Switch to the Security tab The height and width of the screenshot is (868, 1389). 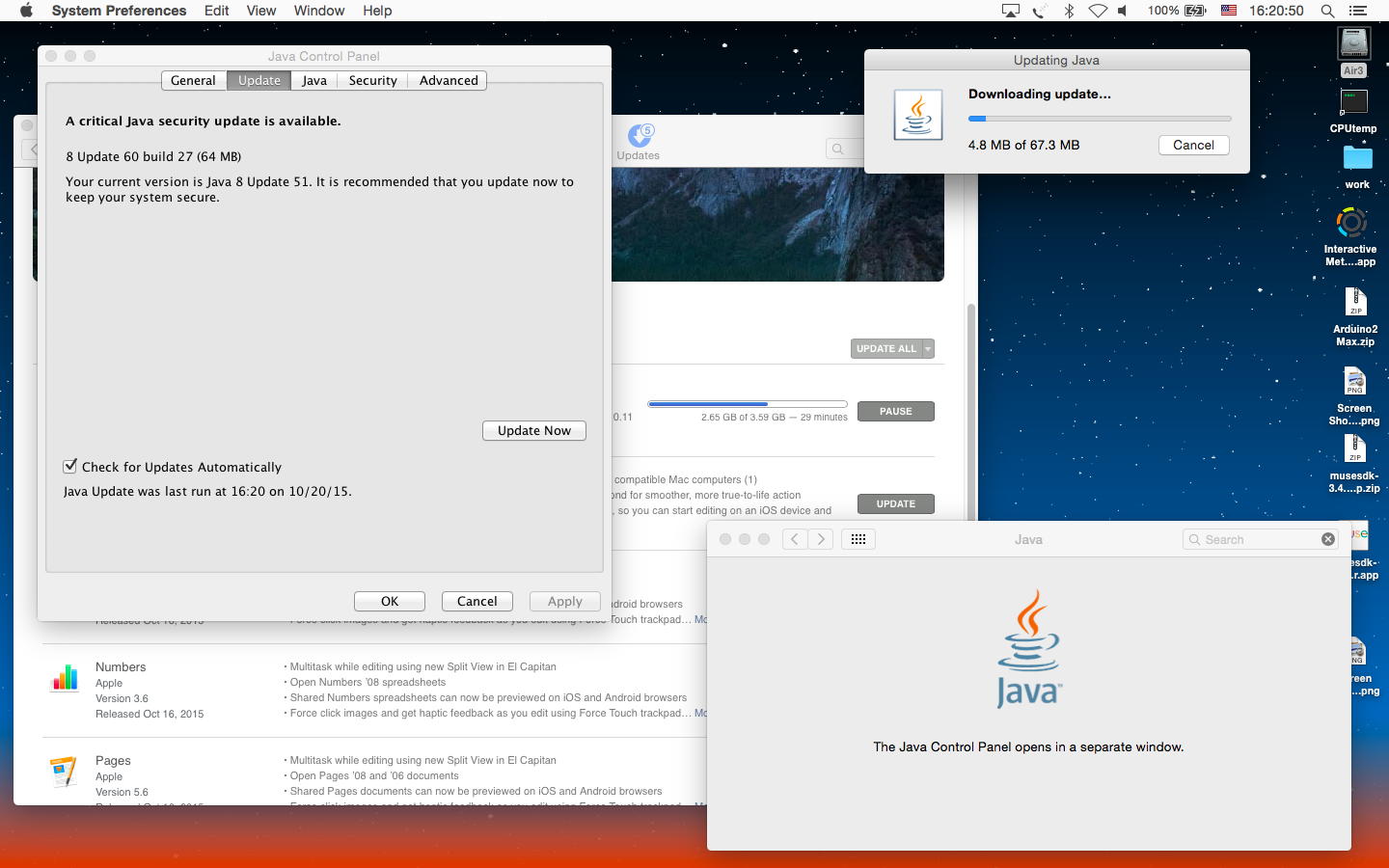[x=373, y=81]
